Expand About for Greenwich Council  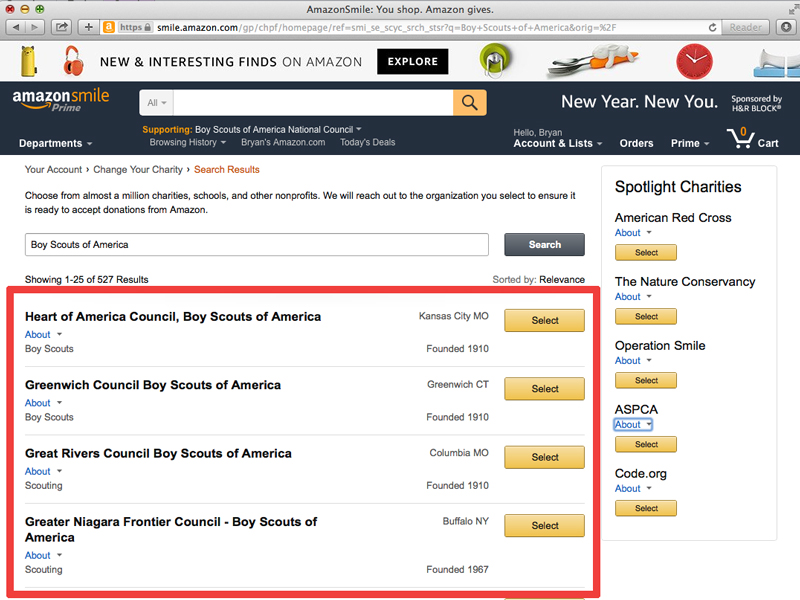click(43, 403)
